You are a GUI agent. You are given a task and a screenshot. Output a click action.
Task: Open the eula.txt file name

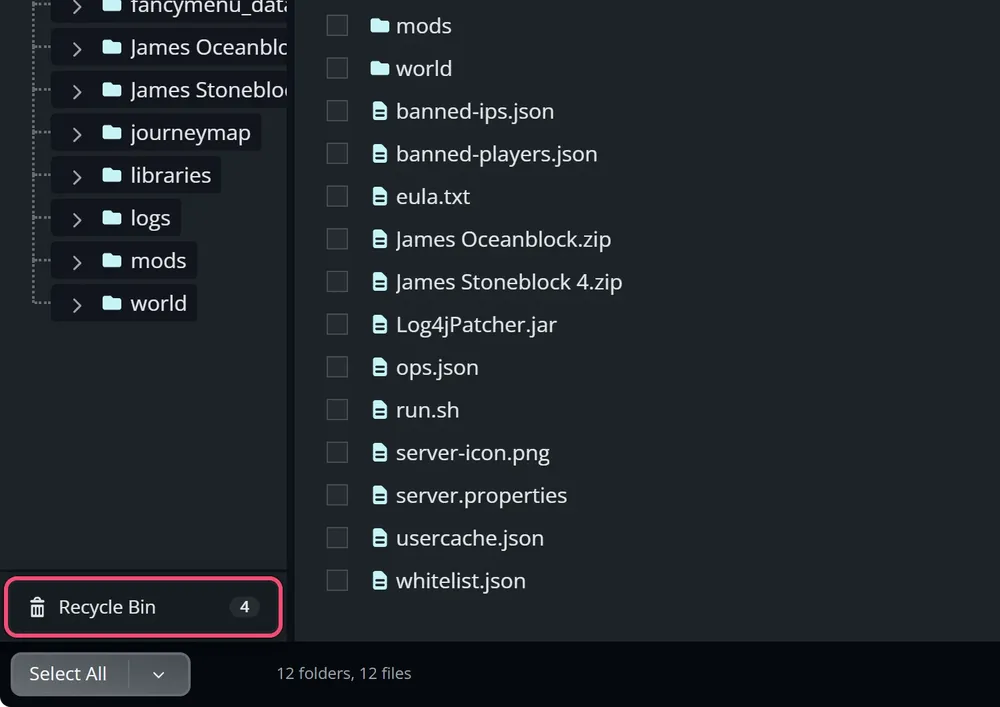[x=433, y=197]
